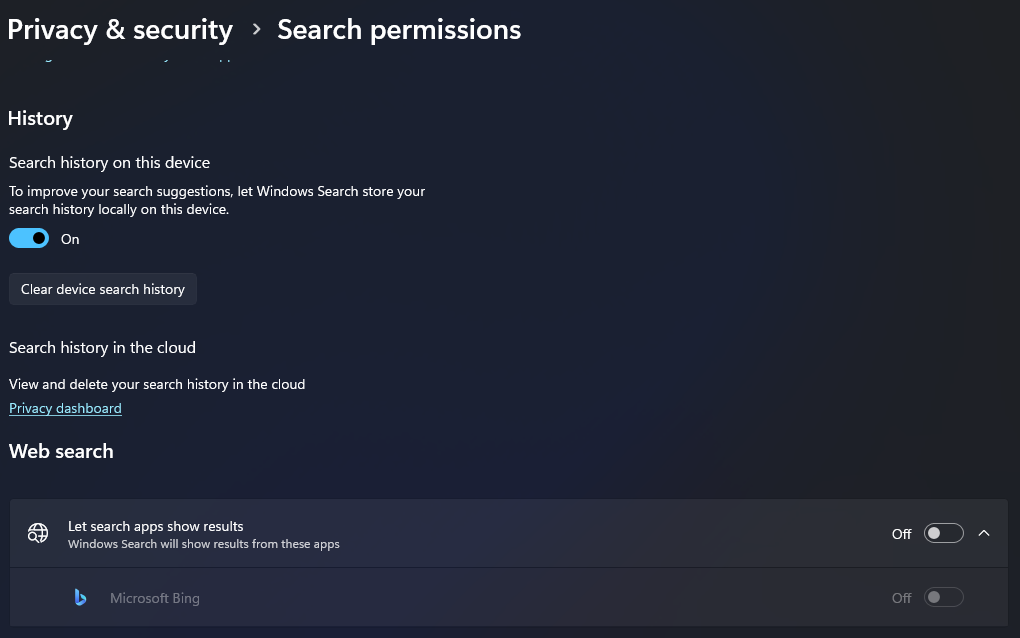Turn off search history on this device

tap(29, 239)
